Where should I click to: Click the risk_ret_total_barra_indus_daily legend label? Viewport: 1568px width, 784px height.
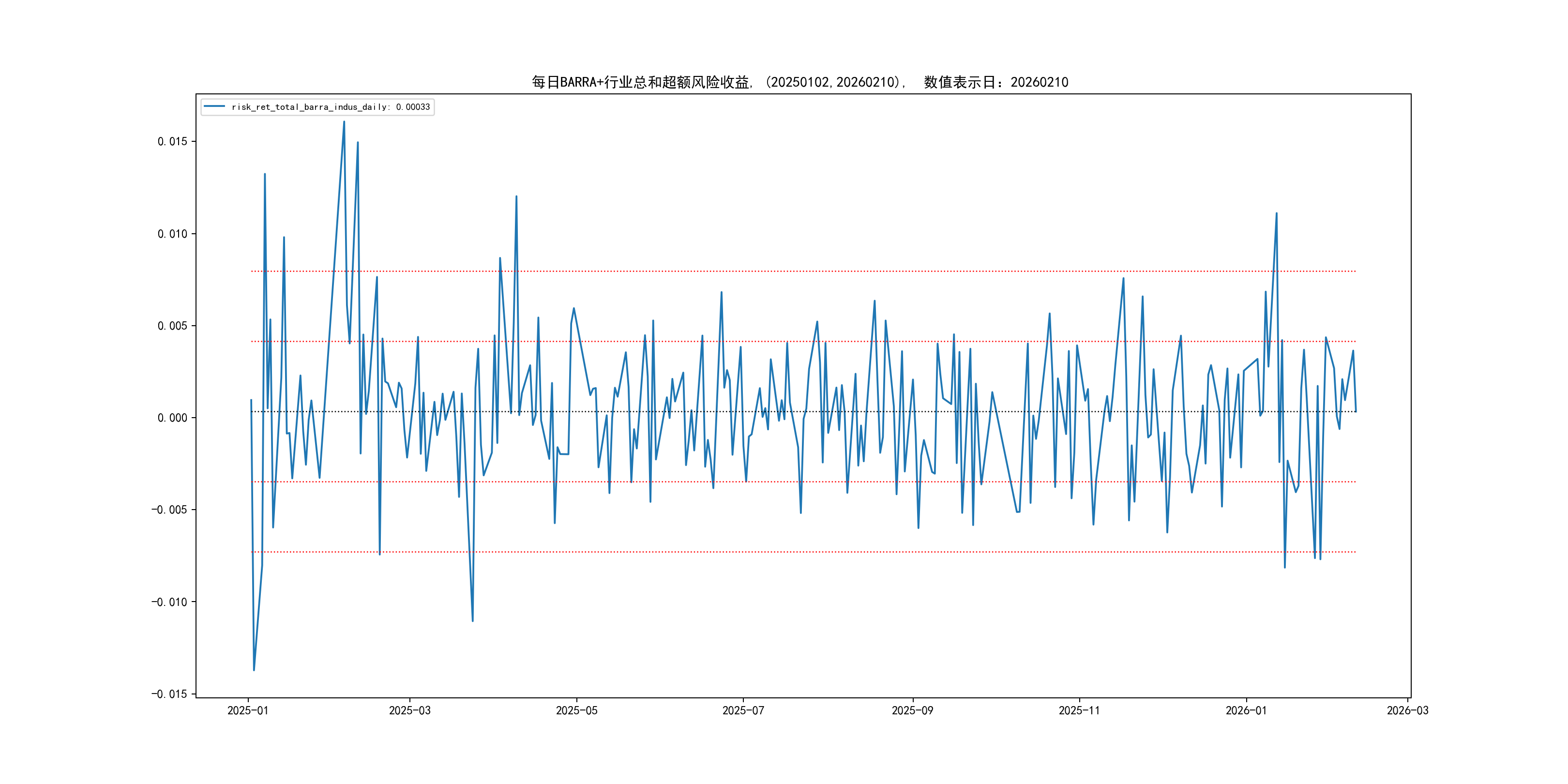[331, 107]
